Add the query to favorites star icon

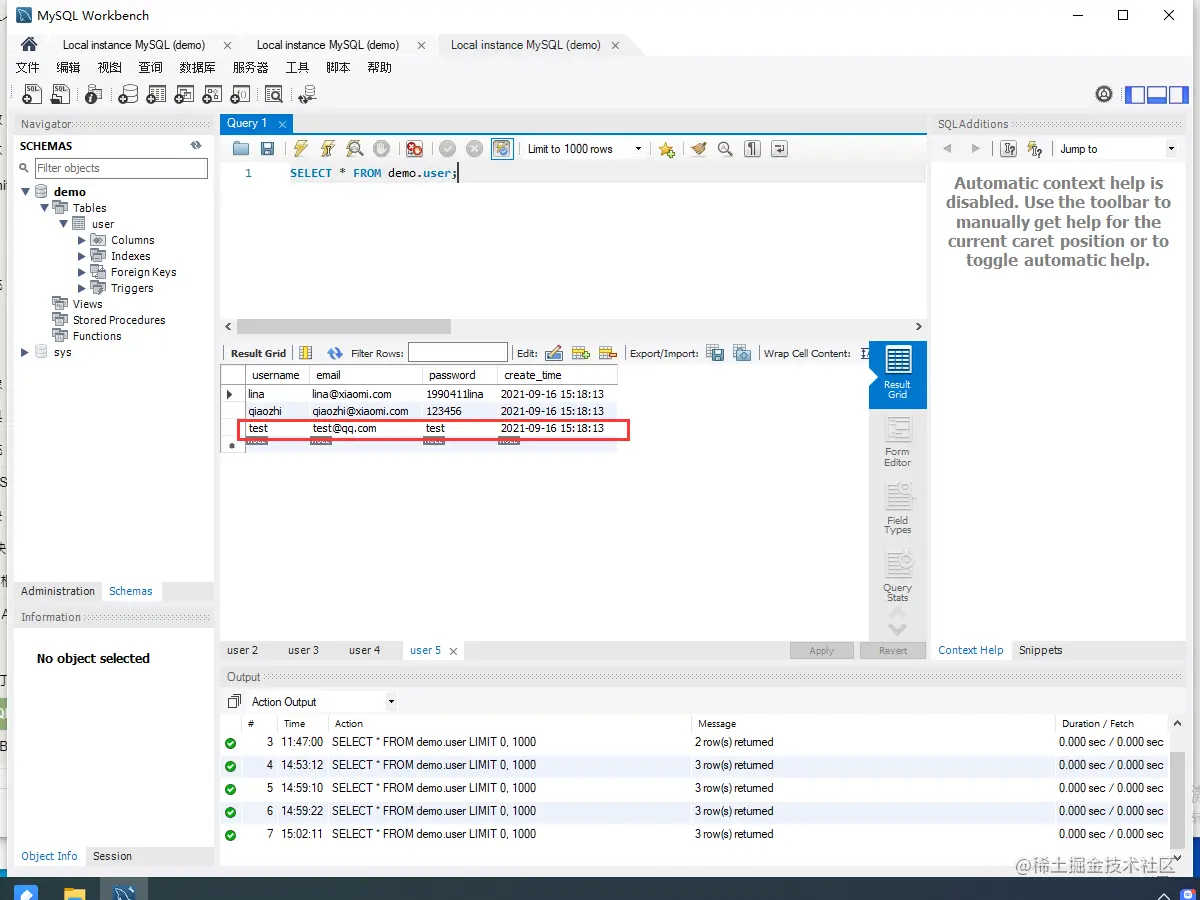click(x=667, y=149)
